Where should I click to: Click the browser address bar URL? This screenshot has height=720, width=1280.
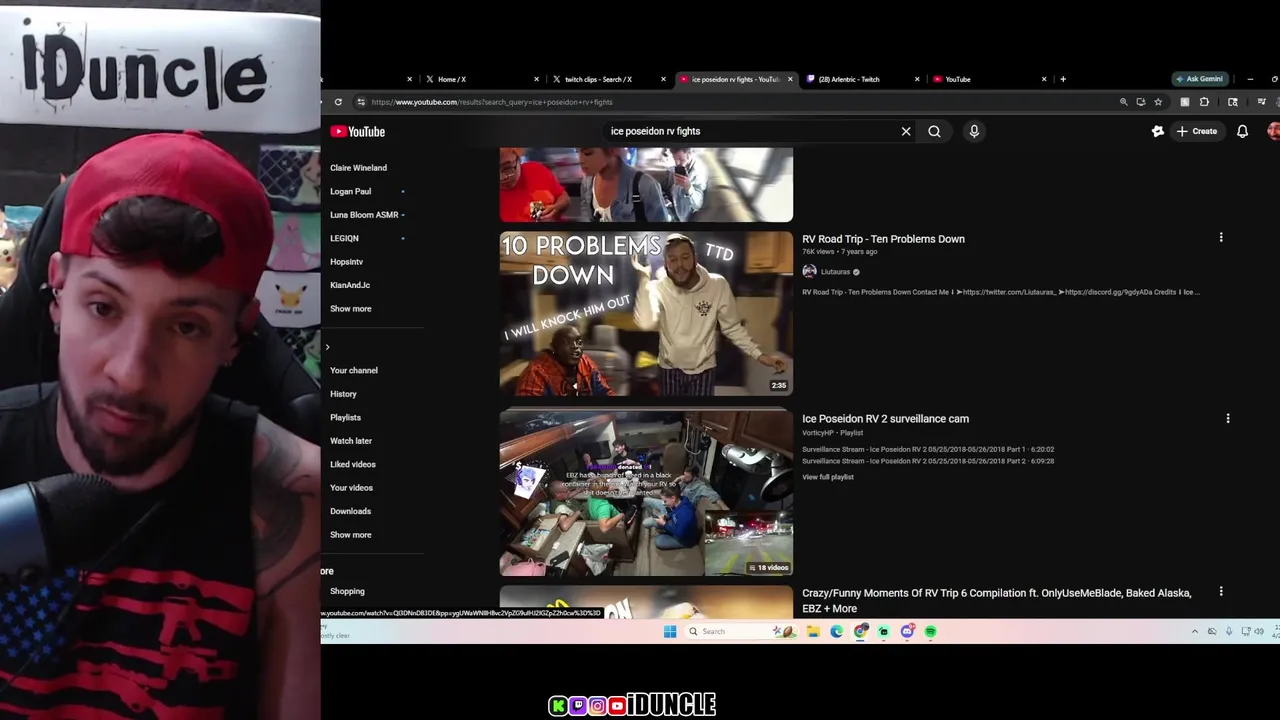pos(491,102)
